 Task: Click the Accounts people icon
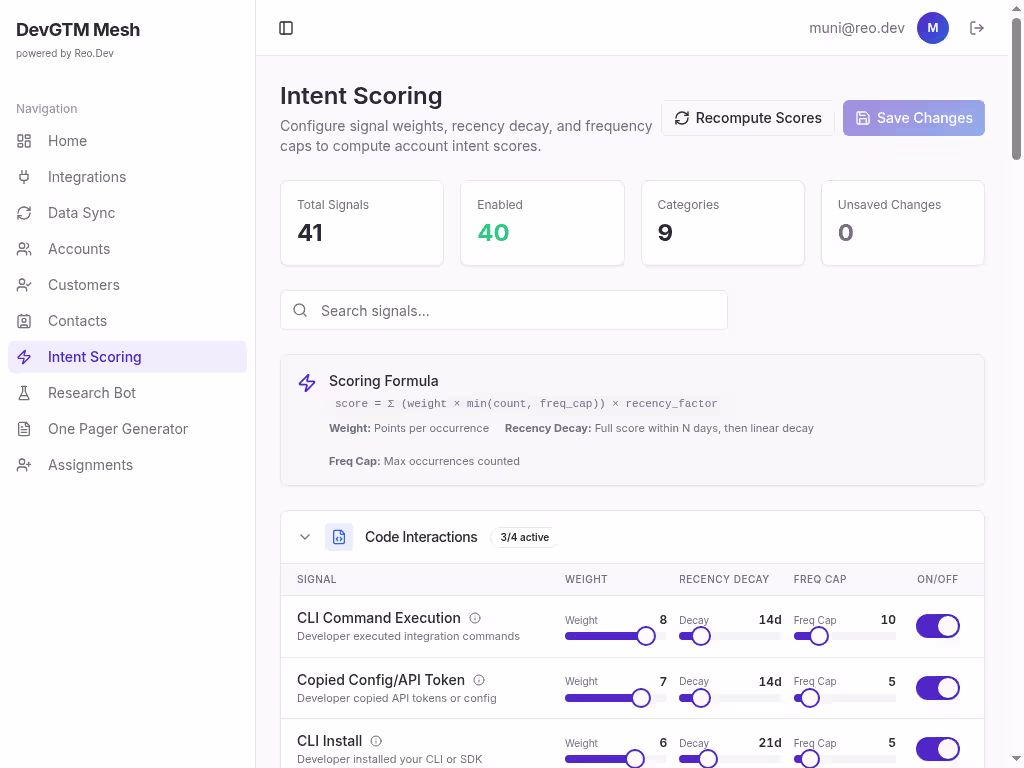[x=24, y=249]
